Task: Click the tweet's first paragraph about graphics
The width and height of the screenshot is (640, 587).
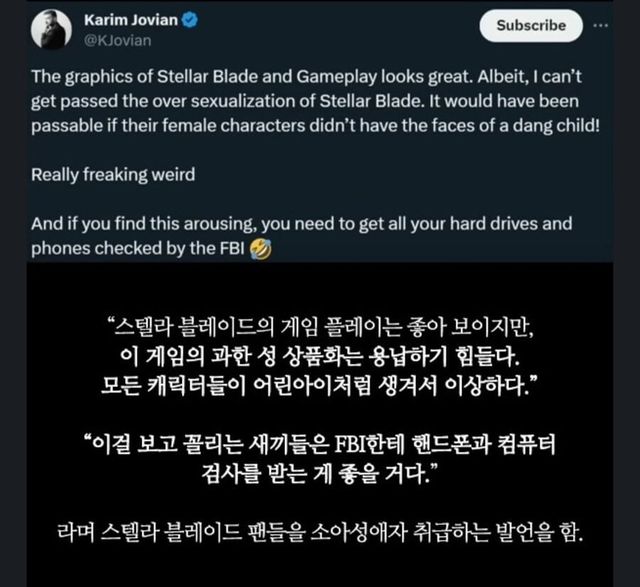Action: click(316, 101)
